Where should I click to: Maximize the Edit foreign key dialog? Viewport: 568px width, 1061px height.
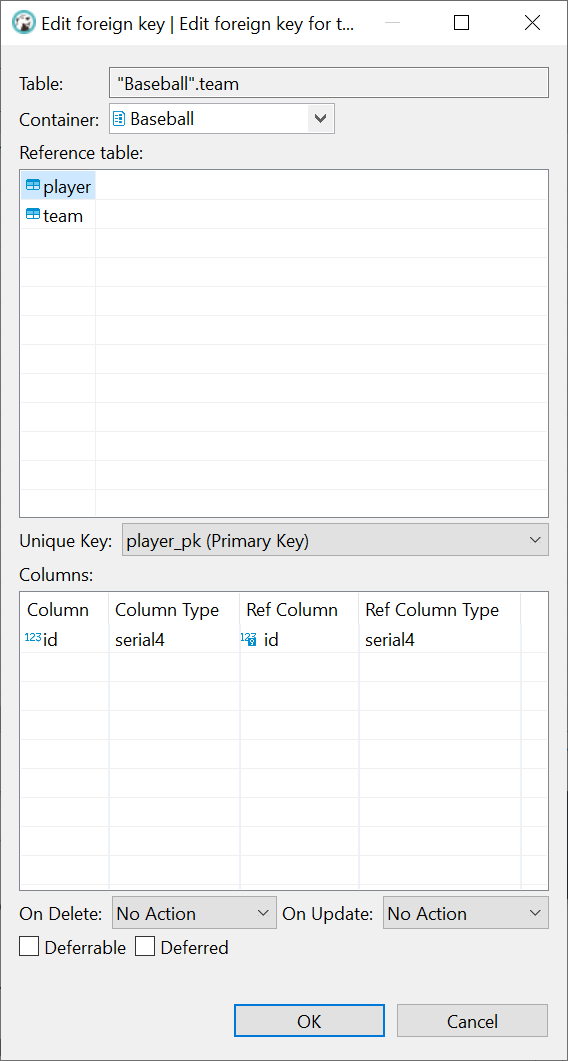pos(461,23)
